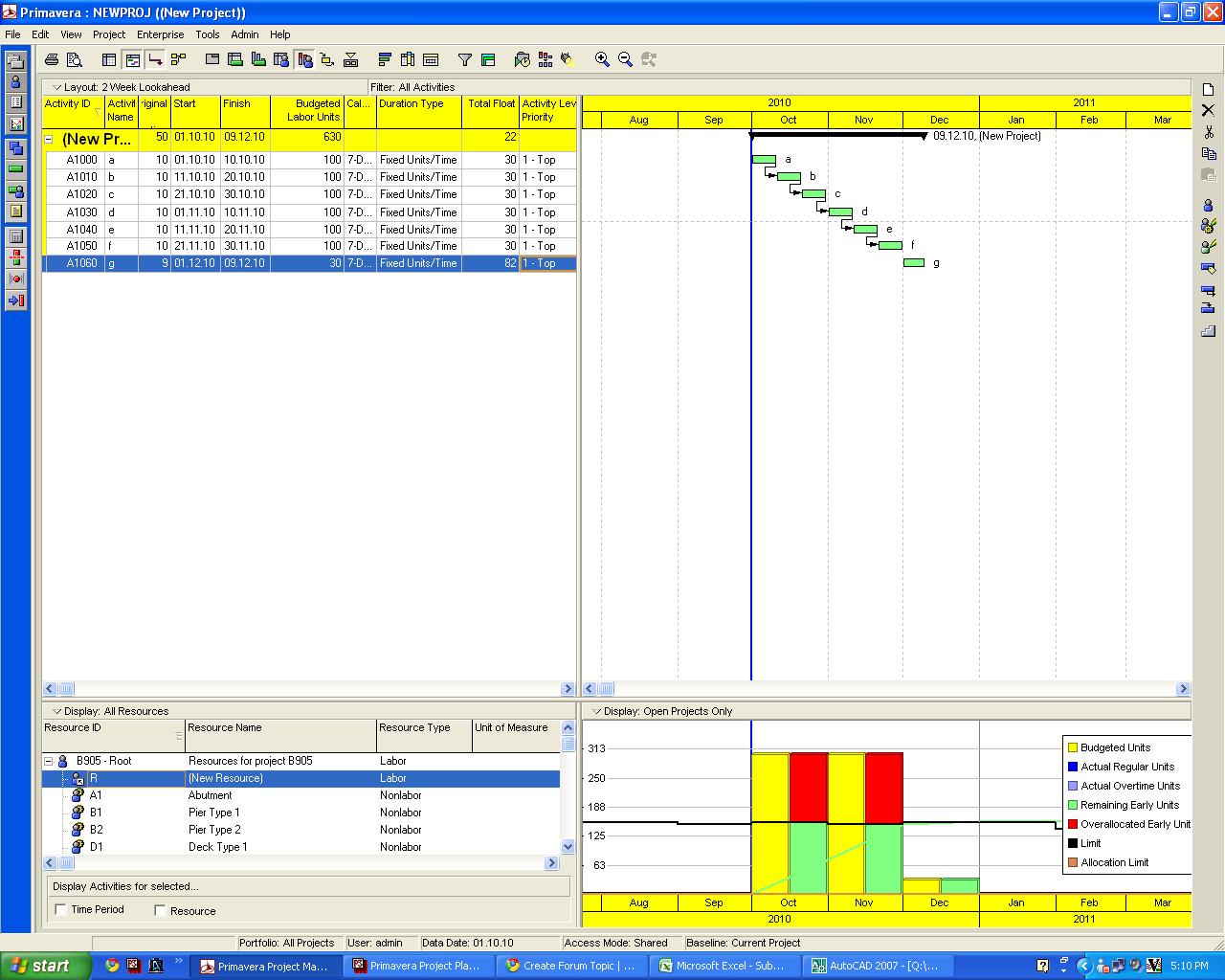Click the resource list scroll-down arrow
This screenshot has height=980, width=1225.
[x=568, y=846]
